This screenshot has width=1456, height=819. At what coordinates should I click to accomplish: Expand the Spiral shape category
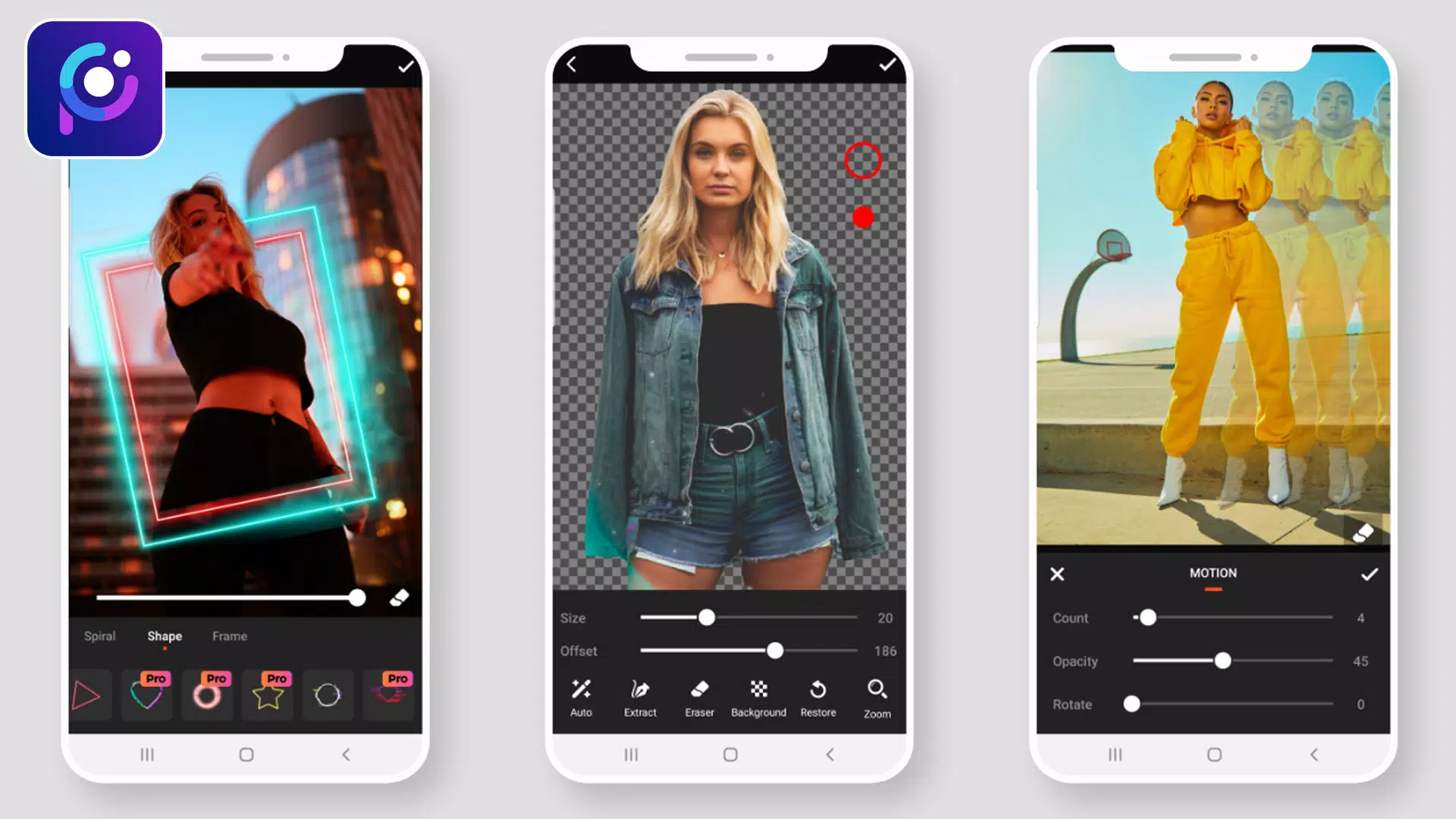coord(98,636)
